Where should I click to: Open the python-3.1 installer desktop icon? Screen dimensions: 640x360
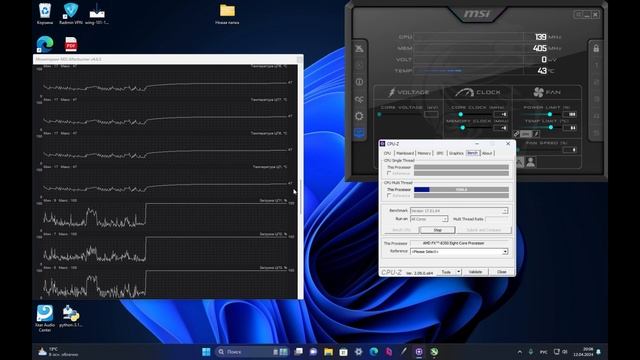tap(71, 316)
